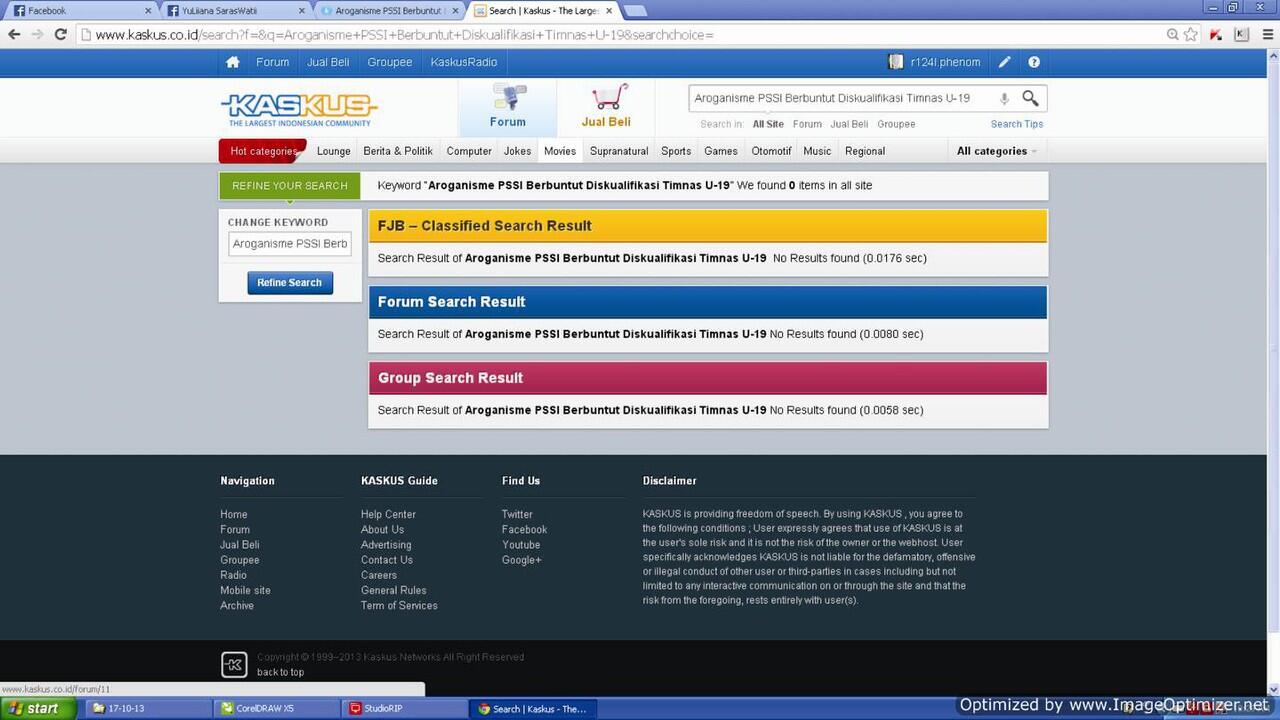Open Twitter link under Find Us
The height and width of the screenshot is (720, 1280).
(517, 514)
